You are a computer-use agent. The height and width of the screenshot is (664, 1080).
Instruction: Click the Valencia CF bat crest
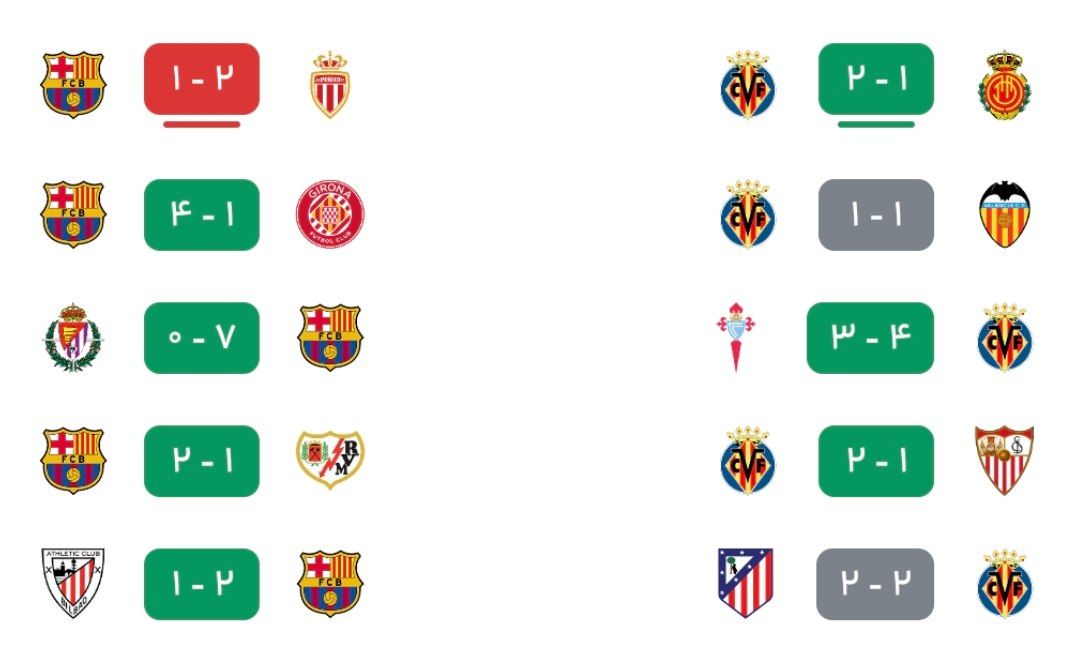[x=1005, y=214]
